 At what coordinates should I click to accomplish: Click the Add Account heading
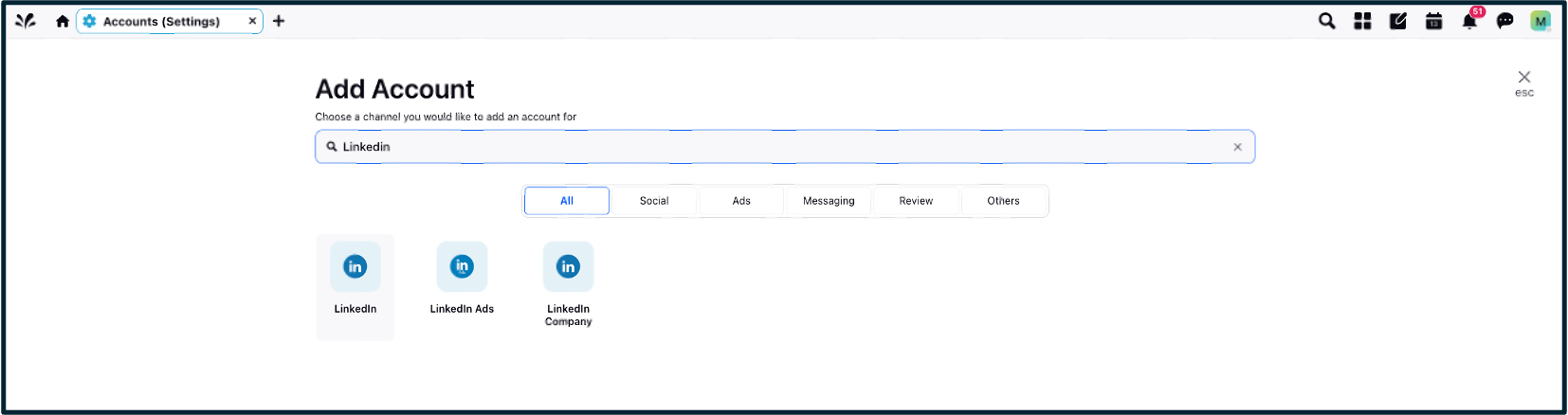[x=394, y=89]
